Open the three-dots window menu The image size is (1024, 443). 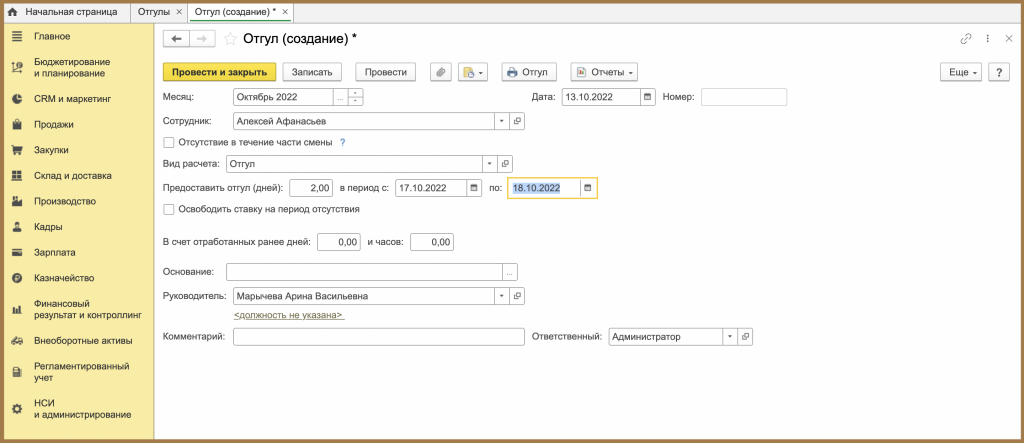point(988,39)
